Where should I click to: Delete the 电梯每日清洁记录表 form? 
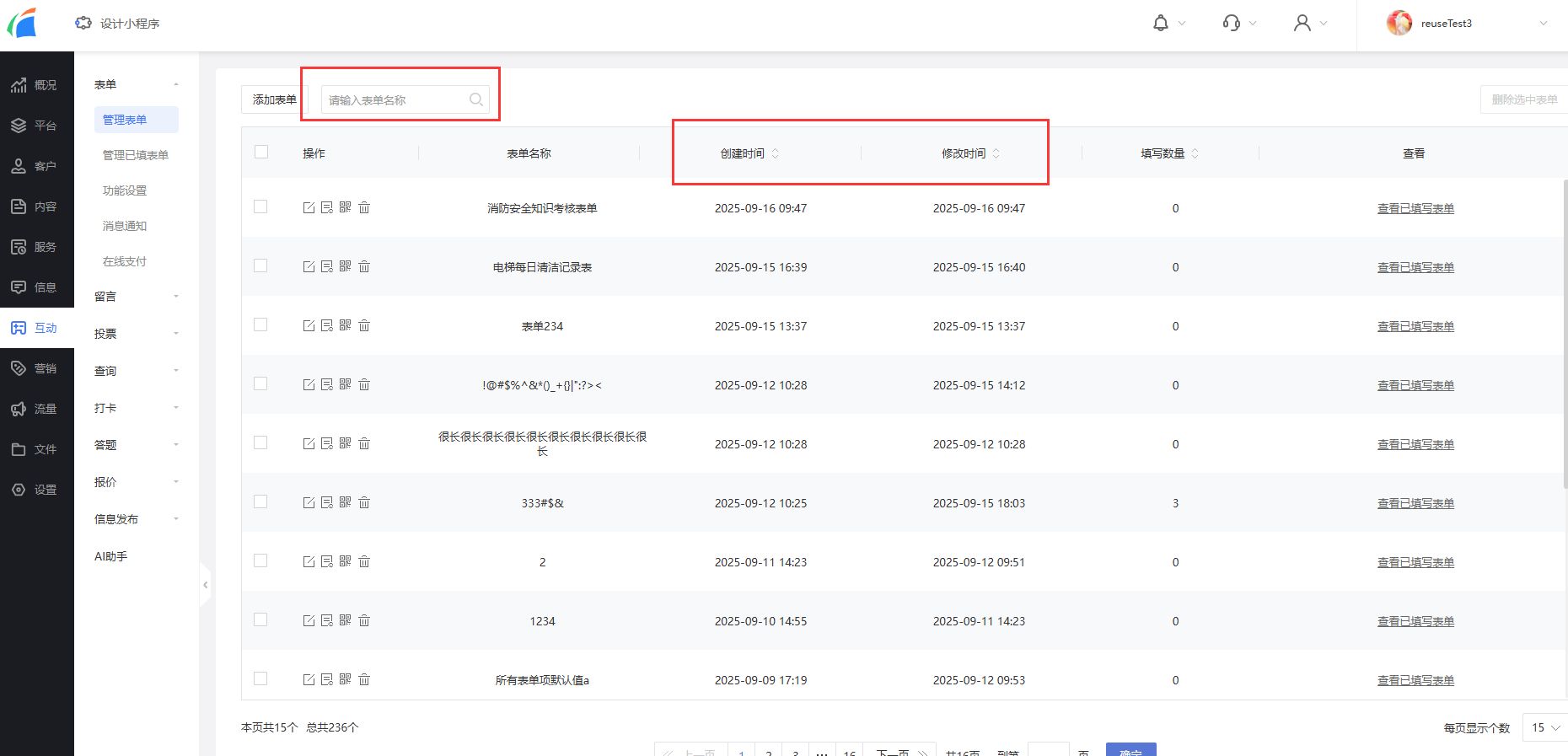tap(364, 266)
